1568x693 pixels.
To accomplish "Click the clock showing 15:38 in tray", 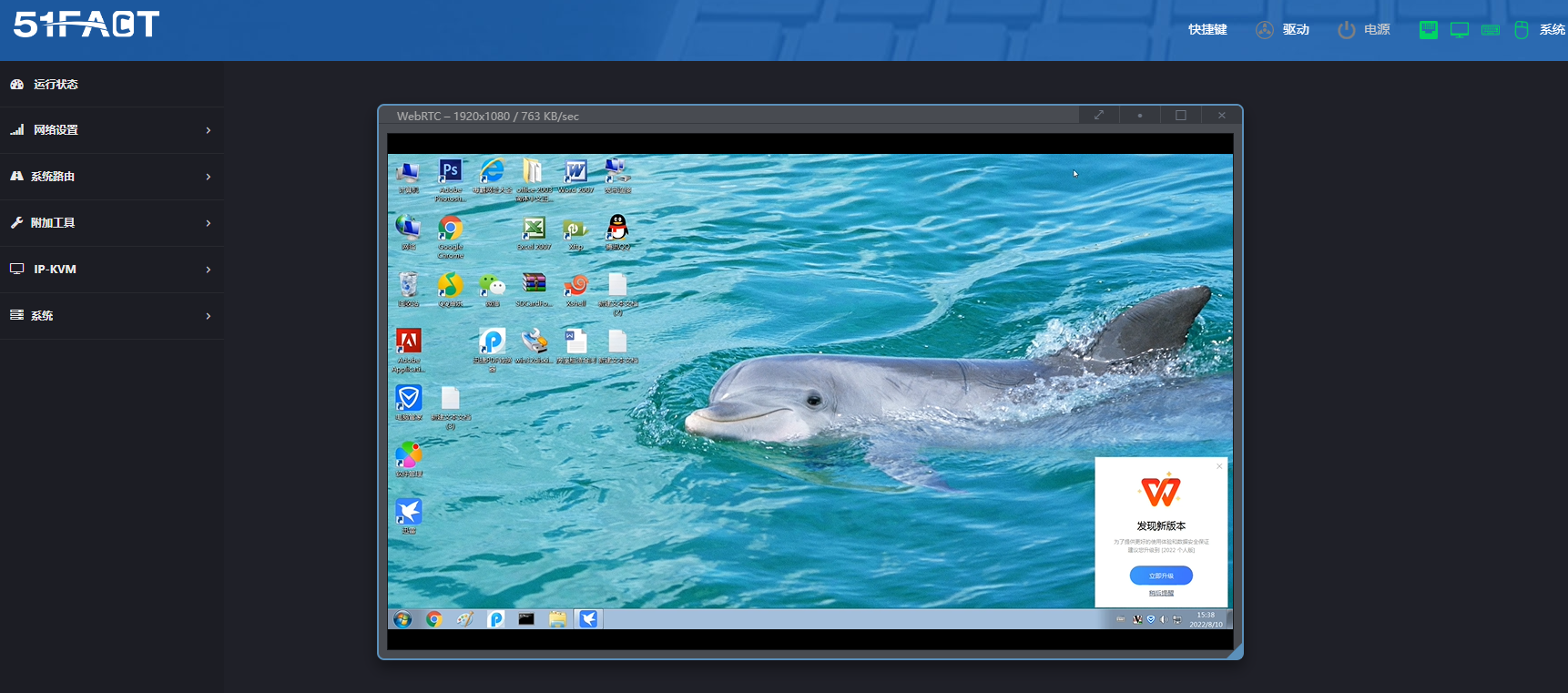I will (x=1206, y=619).
